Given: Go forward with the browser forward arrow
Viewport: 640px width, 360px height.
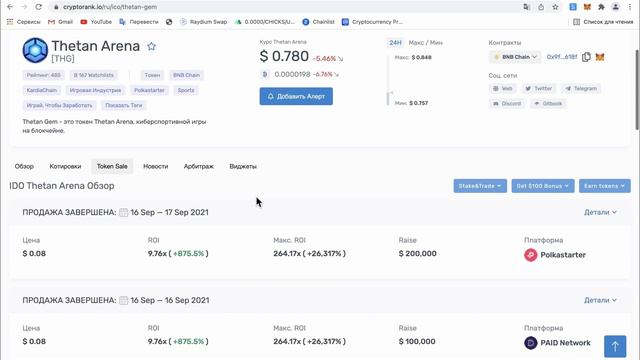Looking at the screenshot, I should [24, 7].
